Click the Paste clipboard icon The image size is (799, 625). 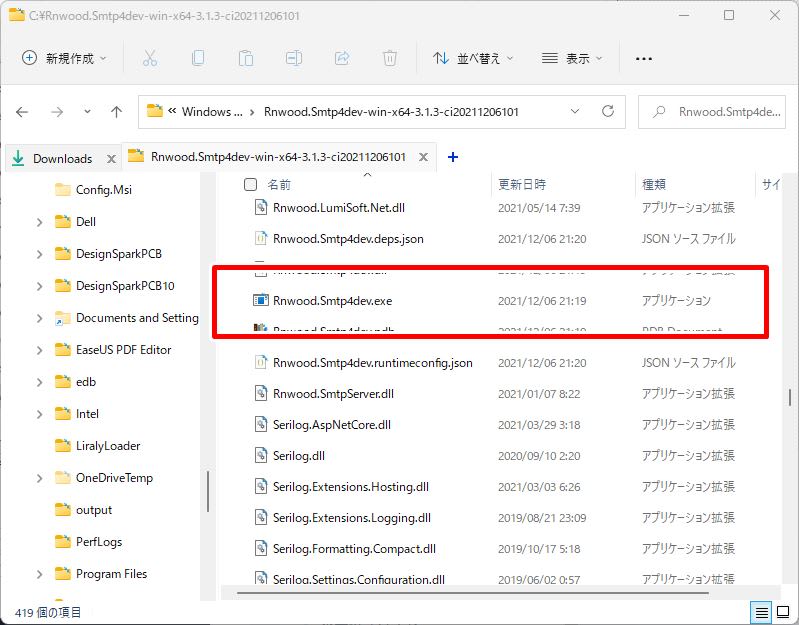246,58
